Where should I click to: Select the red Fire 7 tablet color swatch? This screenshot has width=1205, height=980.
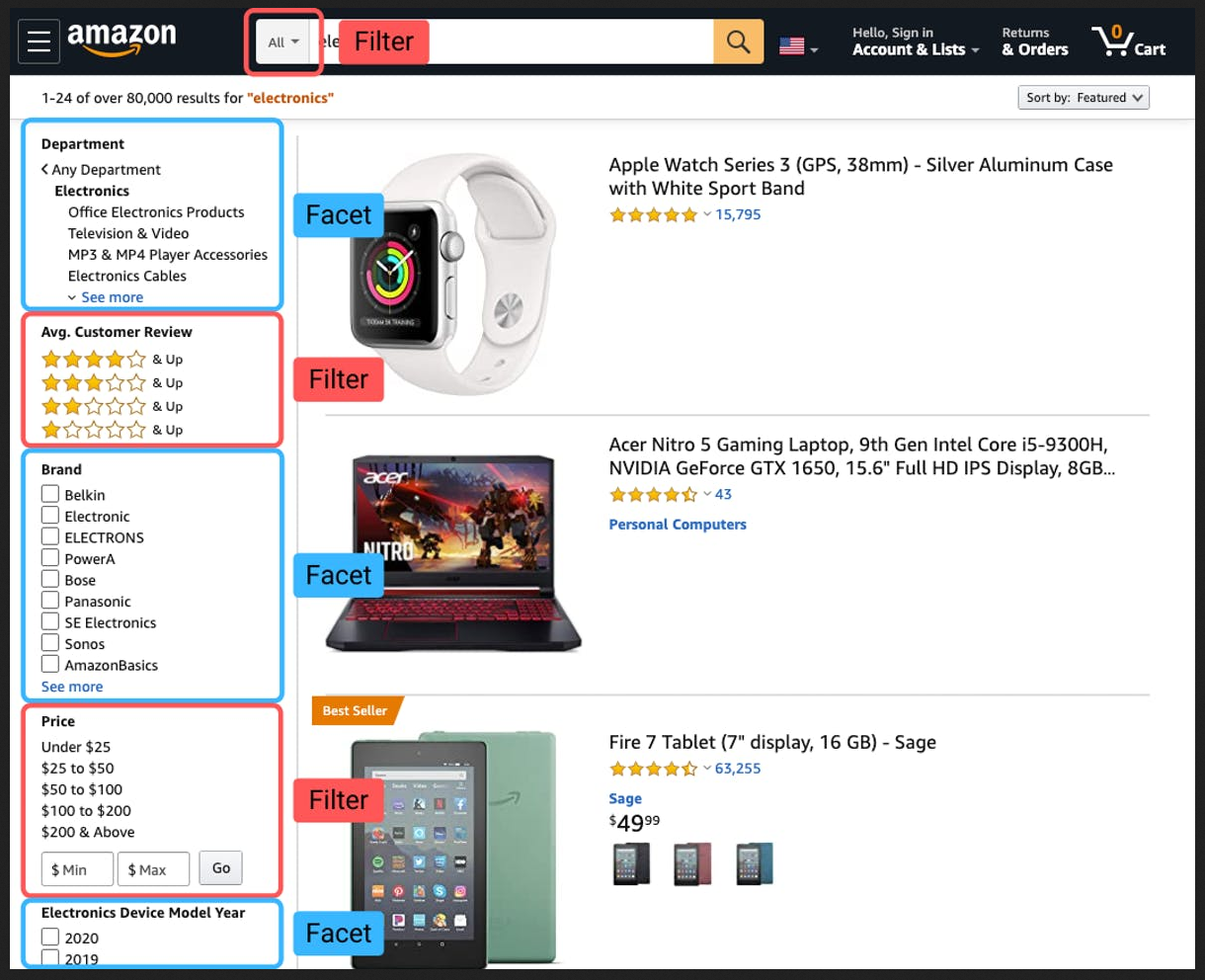click(x=692, y=864)
